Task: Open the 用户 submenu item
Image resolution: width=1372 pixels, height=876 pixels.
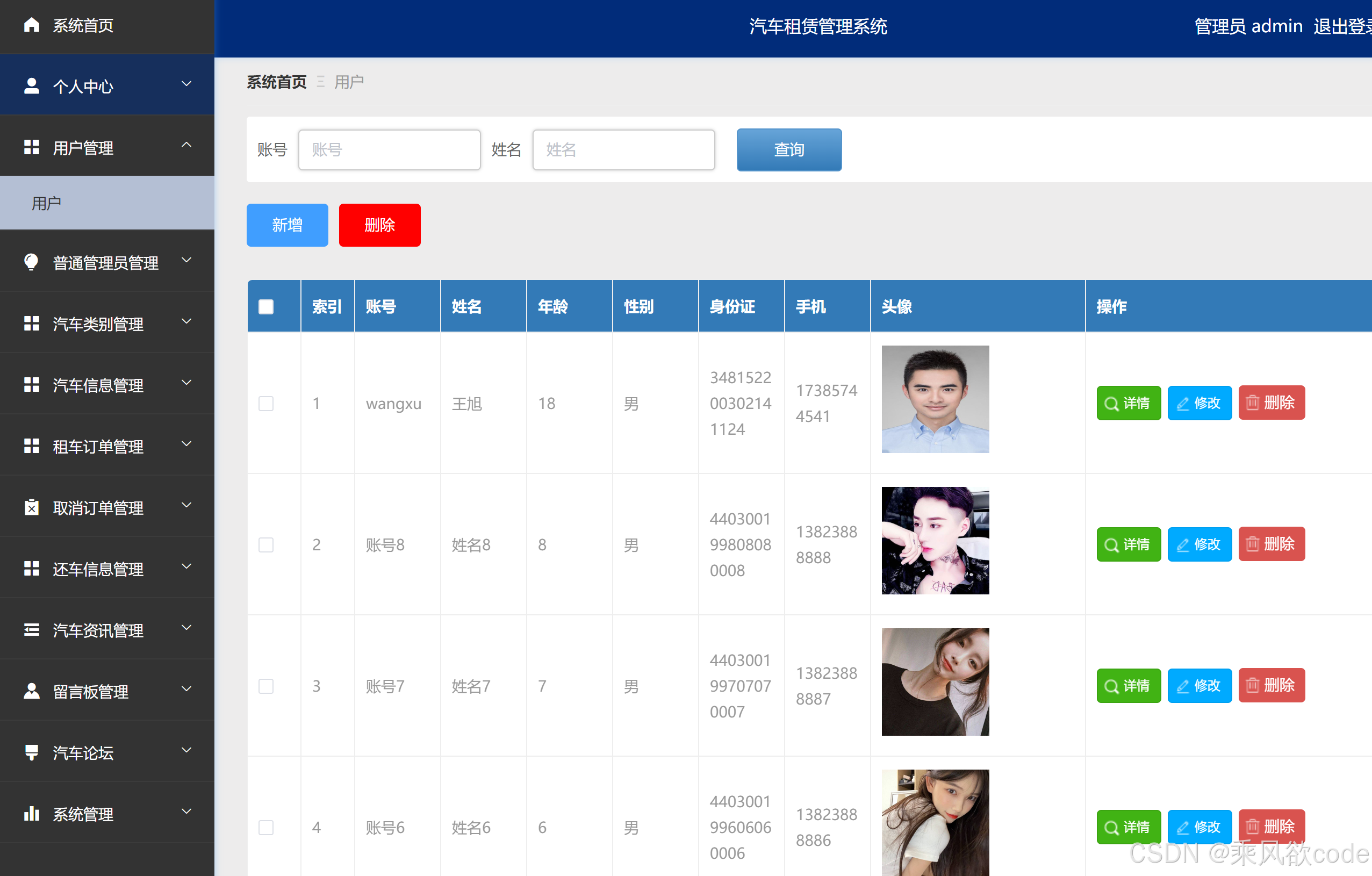Action: (47, 204)
